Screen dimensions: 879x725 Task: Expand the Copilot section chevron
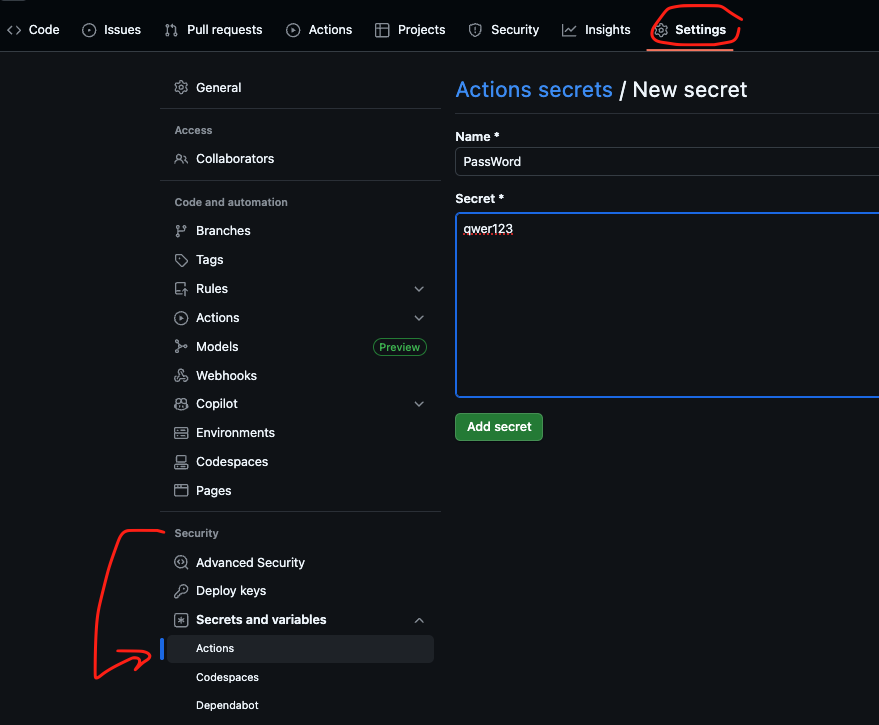419,404
